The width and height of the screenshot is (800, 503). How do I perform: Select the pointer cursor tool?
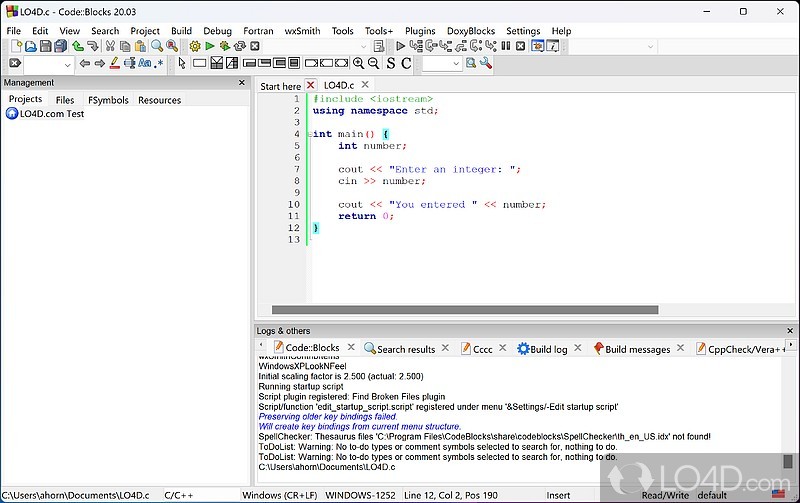click(182, 63)
